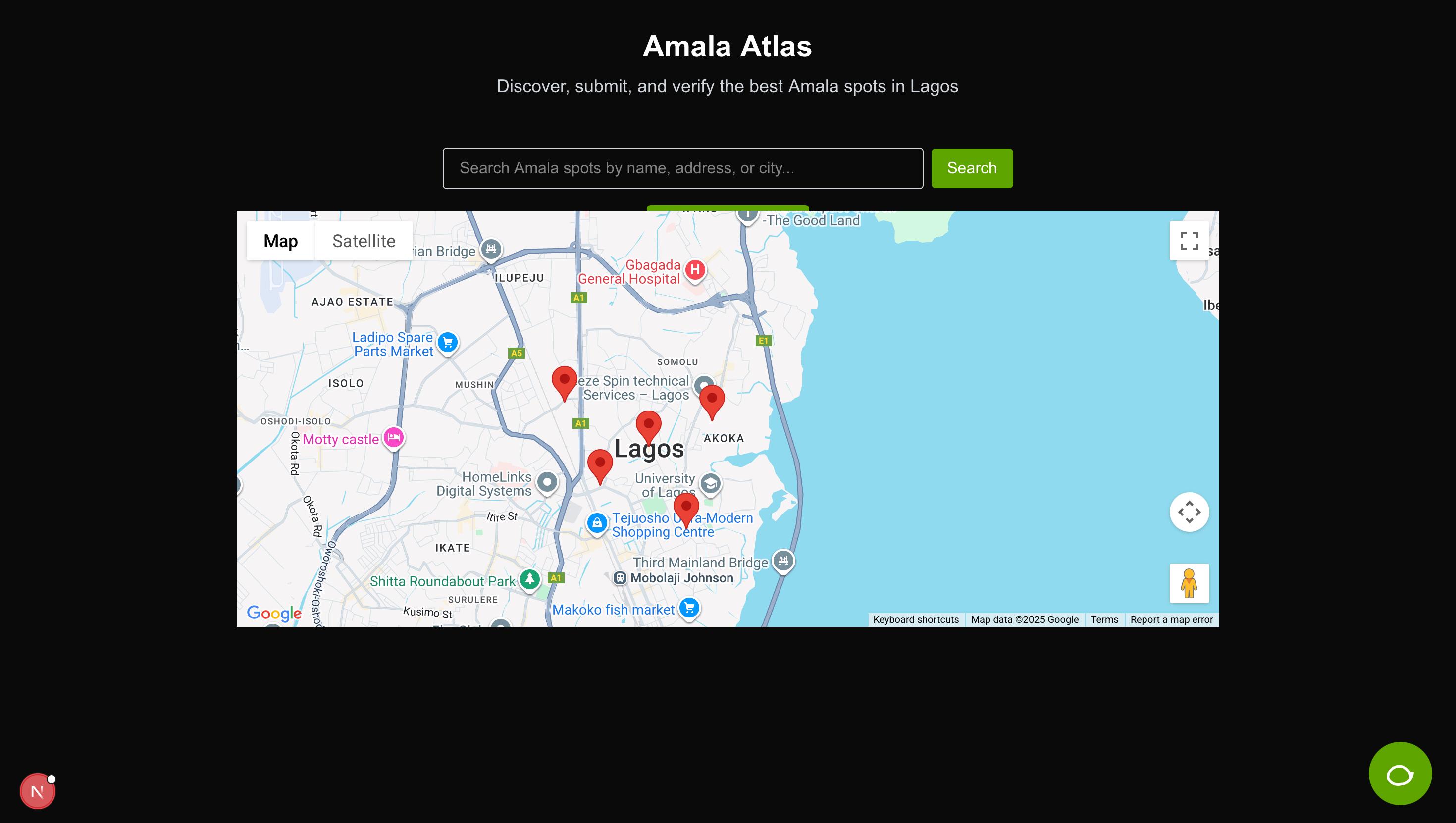The height and width of the screenshot is (823, 1456).
Task: Switch to Satellite map view
Action: click(364, 241)
